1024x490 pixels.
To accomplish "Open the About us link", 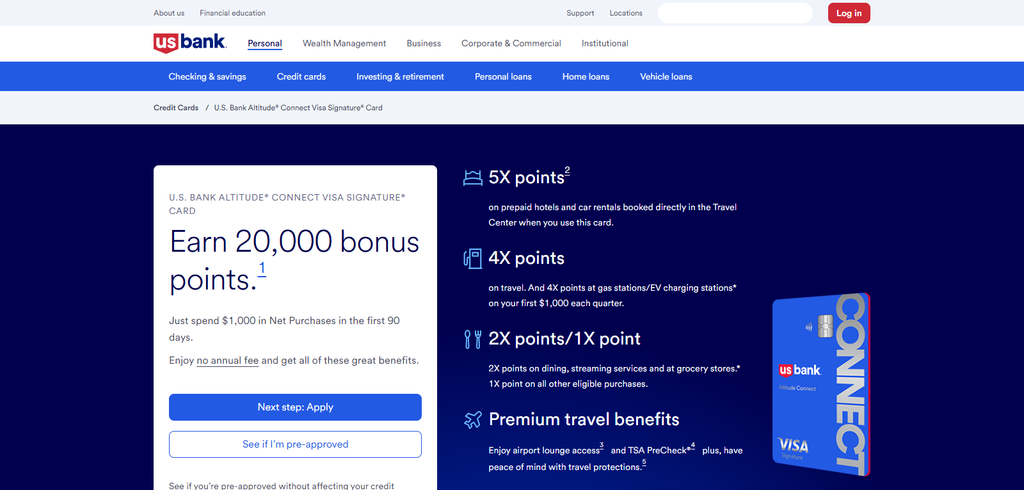I will click(169, 13).
